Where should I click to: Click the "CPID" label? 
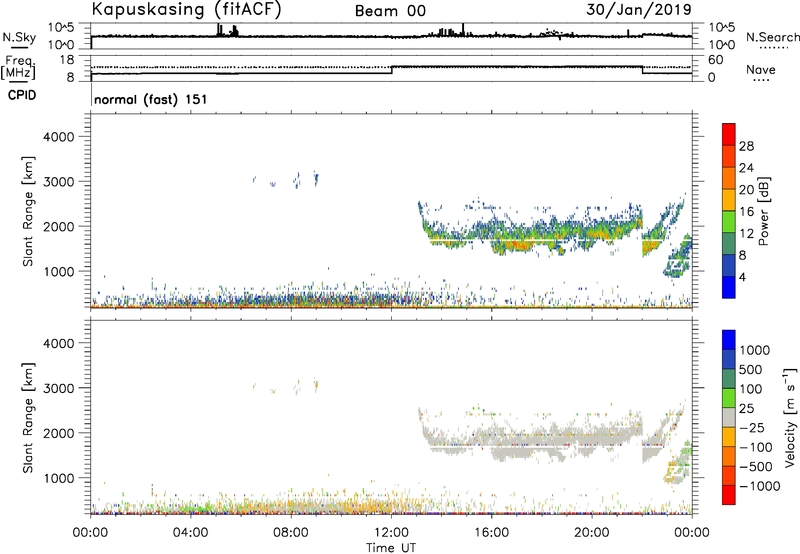22,95
